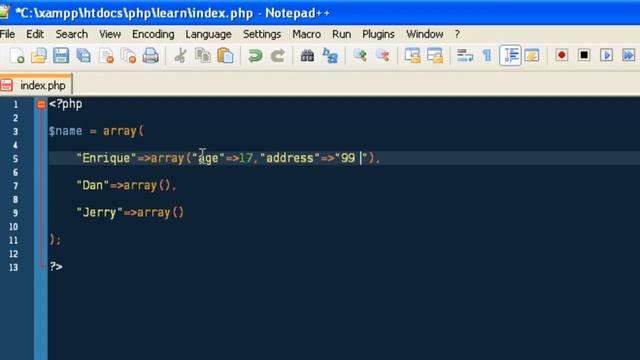The width and height of the screenshot is (640, 360).
Task: Click the user defined language icon
Action: (532, 56)
